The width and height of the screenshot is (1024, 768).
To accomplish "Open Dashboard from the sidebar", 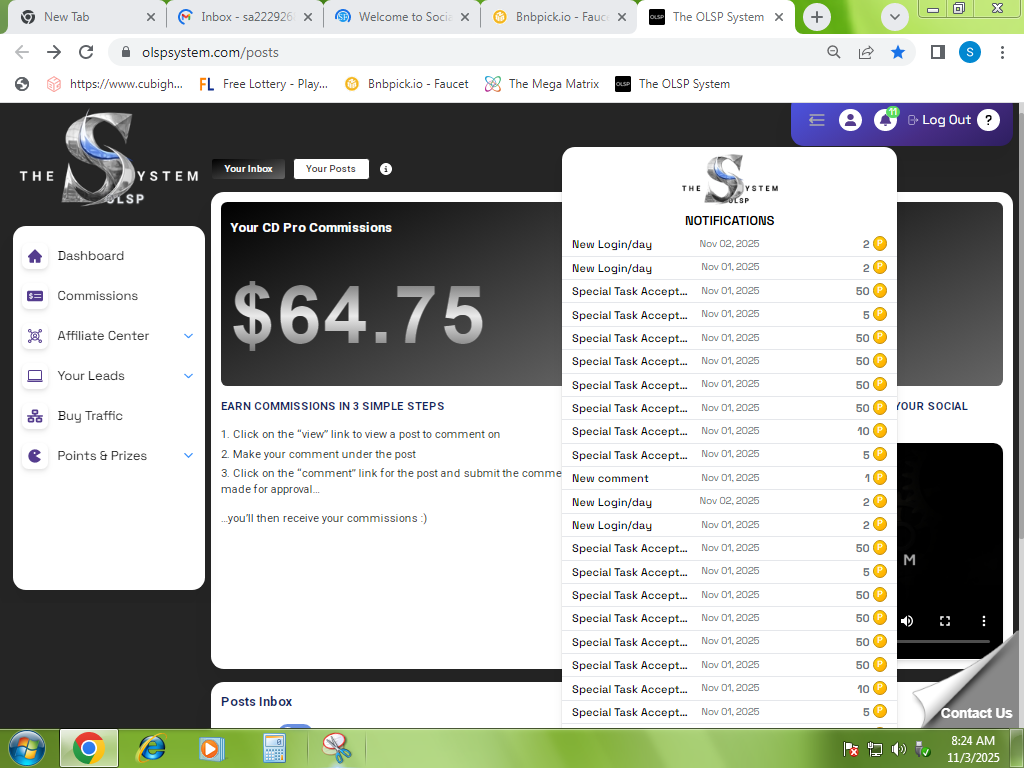I will (x=90, y=256).
